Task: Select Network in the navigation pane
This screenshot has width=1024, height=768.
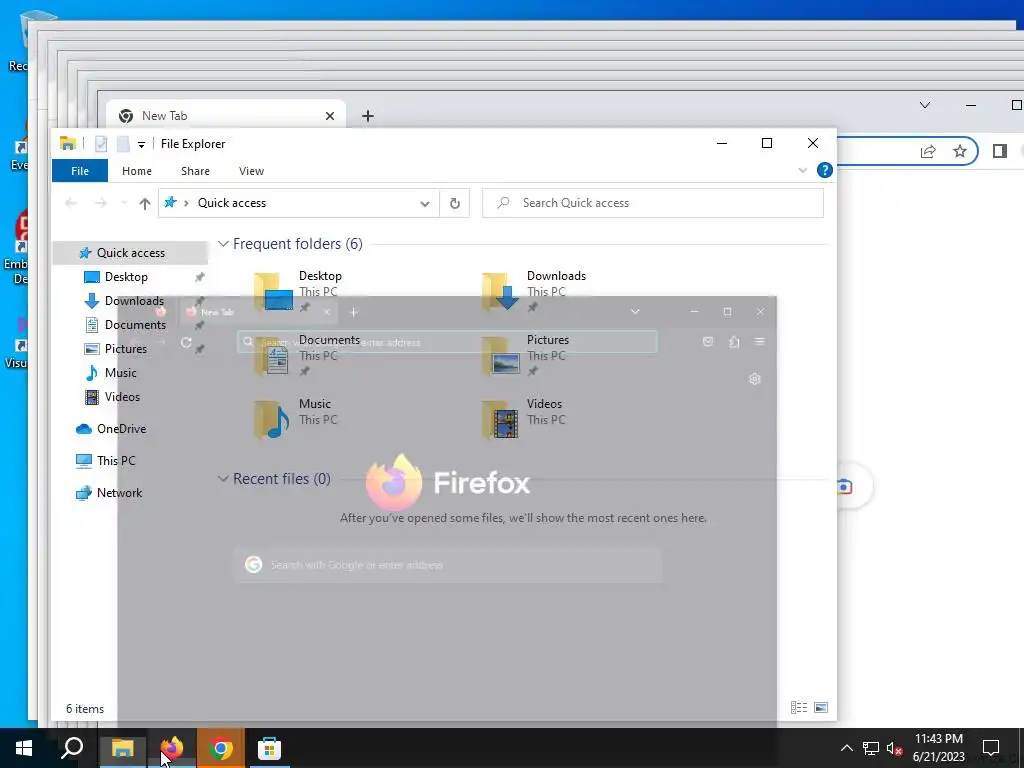Action: pyautogui.click(x=119, y=493)
